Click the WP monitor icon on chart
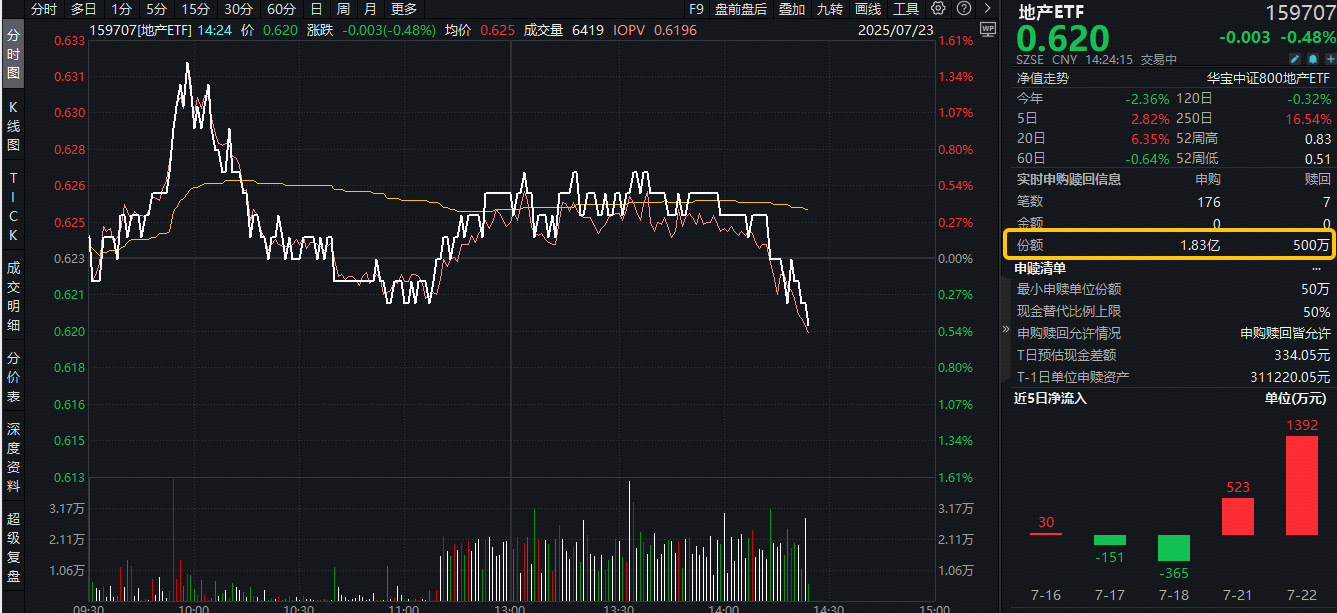 988,30
